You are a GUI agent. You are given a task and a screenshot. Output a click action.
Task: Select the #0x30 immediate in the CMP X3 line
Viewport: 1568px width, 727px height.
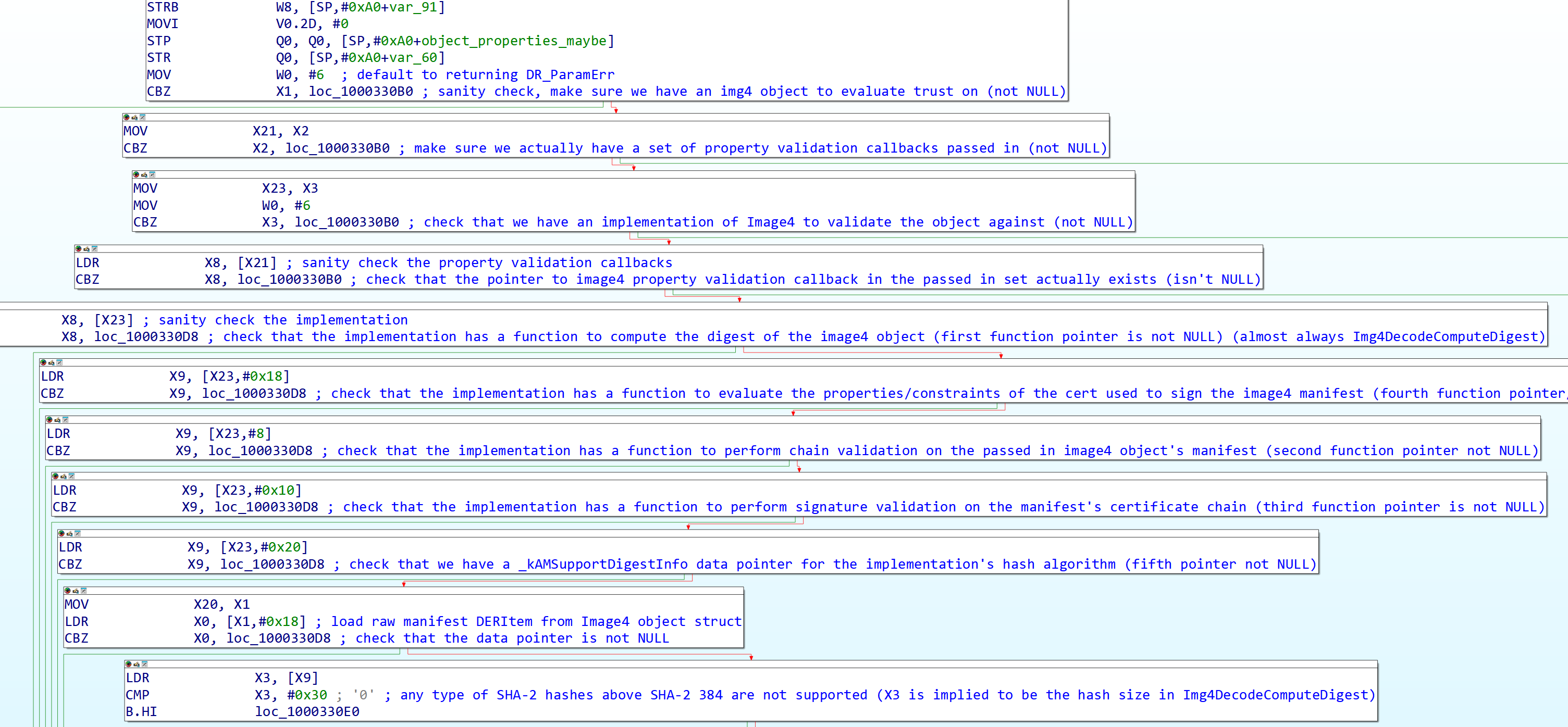(x=307, y=695)
